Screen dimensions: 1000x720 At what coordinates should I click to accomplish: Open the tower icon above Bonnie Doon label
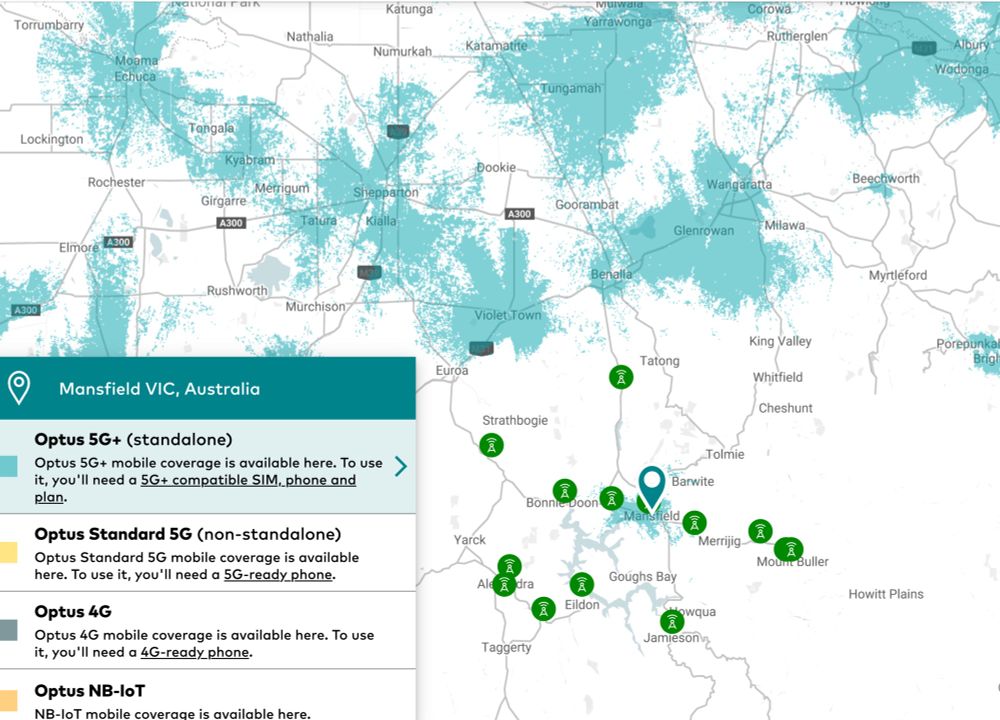(x=564, y=491)
